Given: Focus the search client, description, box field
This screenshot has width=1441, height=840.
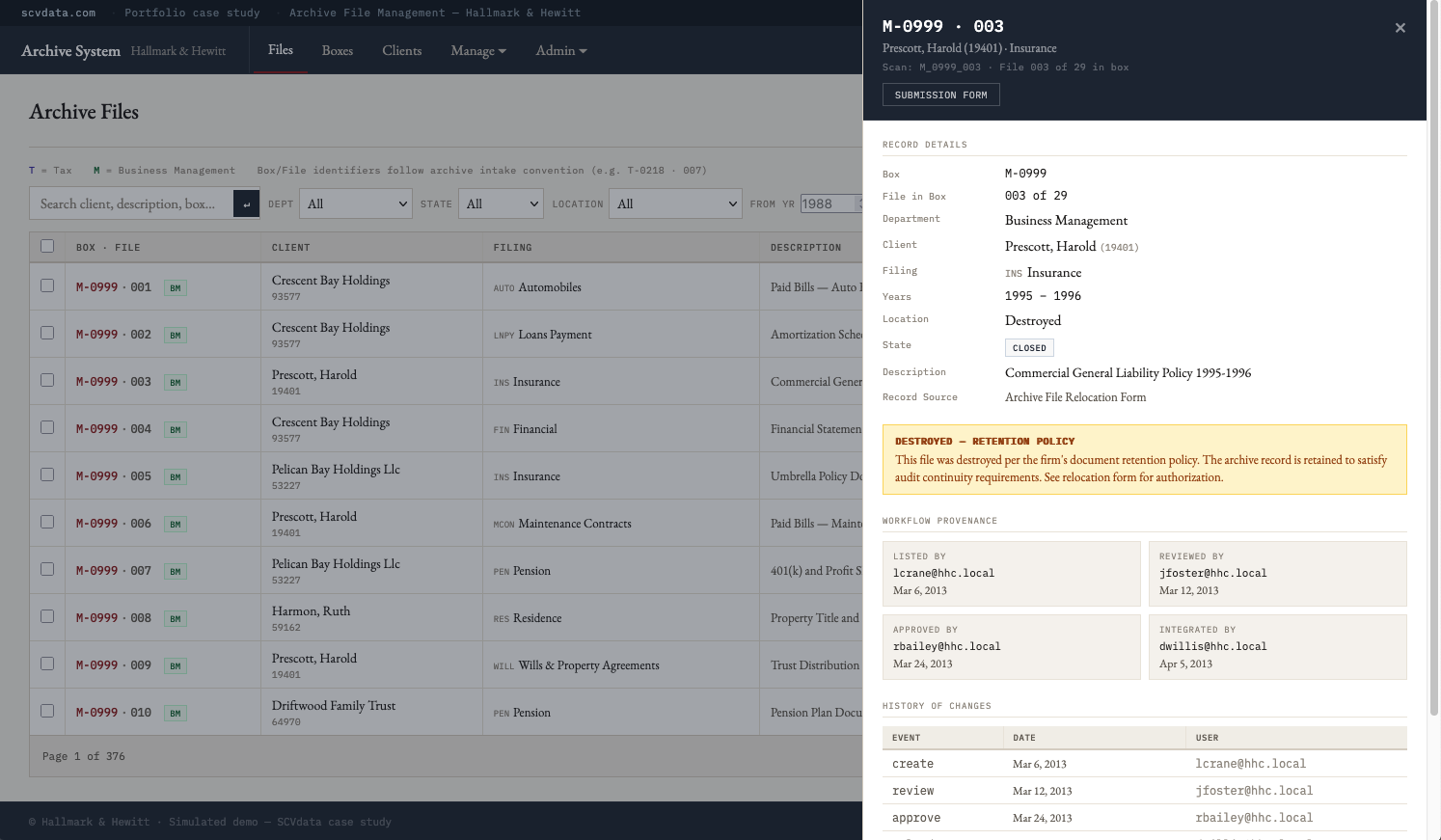Looking at the screenshot, I should coord(131,203).
